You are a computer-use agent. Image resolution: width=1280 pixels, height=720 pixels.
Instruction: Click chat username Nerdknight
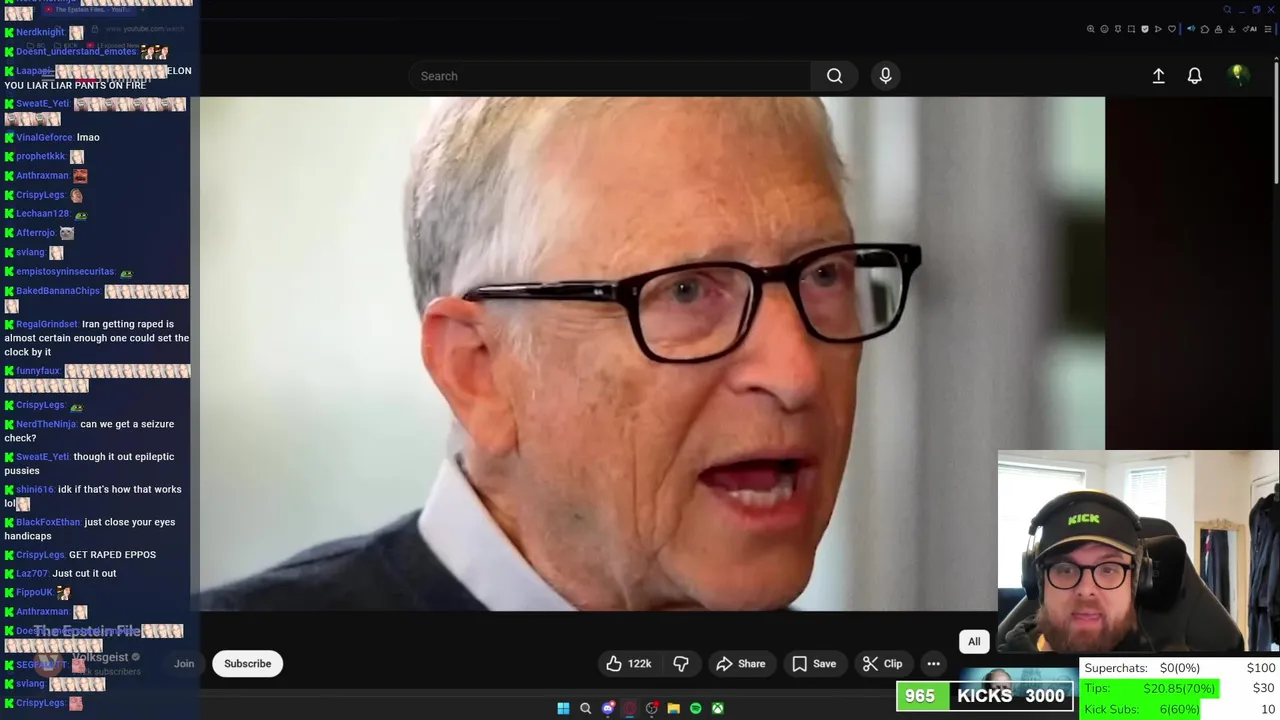coord(40,32)
